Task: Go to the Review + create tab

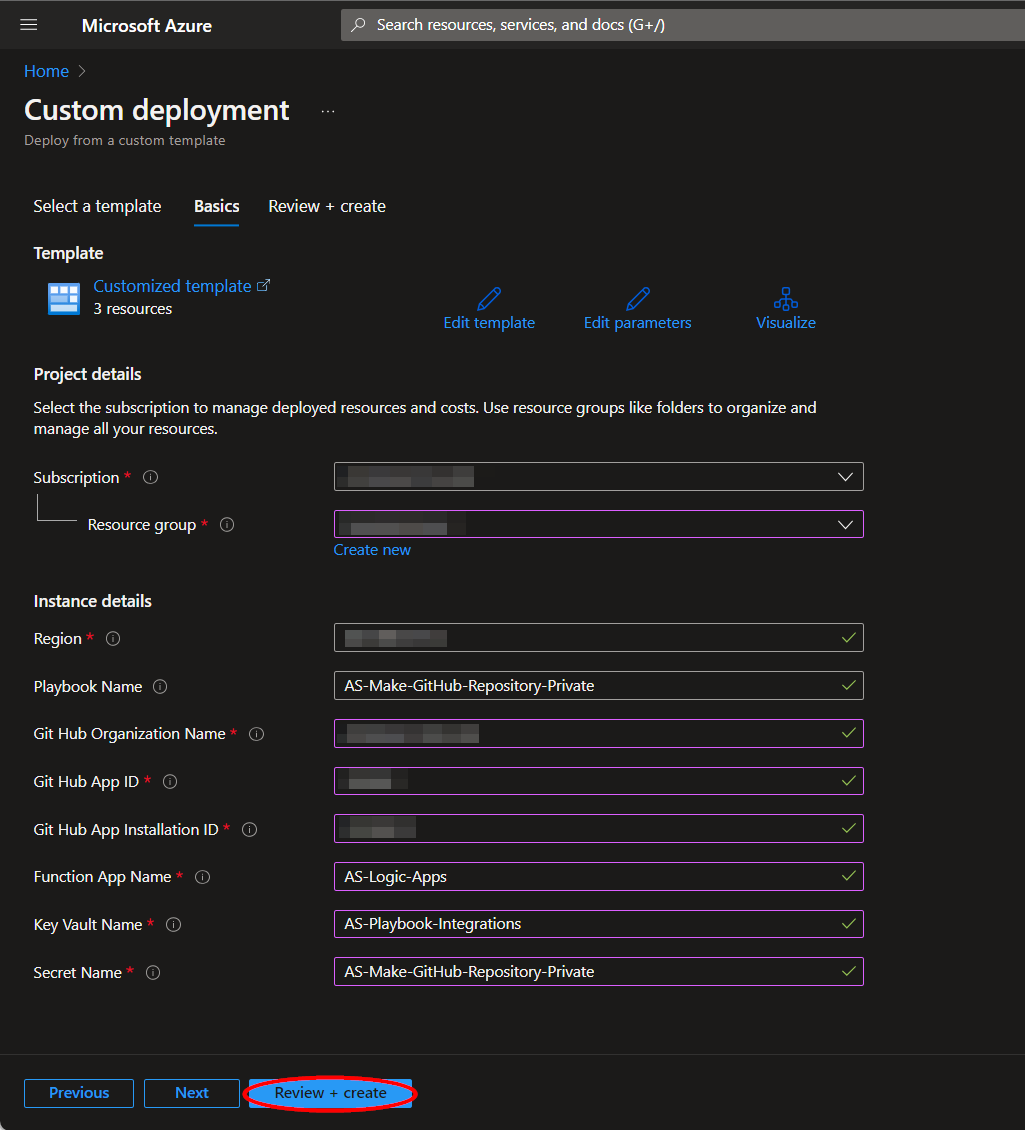Action: (x=327, y=206)
